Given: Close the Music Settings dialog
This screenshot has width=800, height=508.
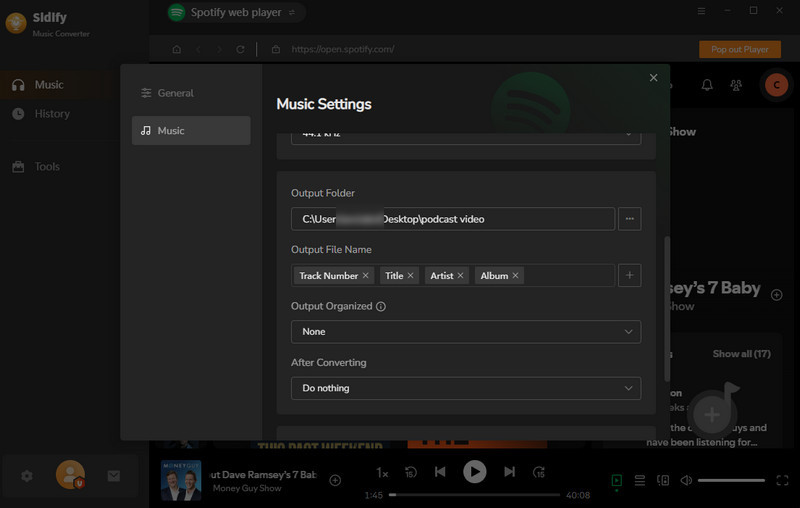Looking at the screenshot, I should (x=653, y=78).
